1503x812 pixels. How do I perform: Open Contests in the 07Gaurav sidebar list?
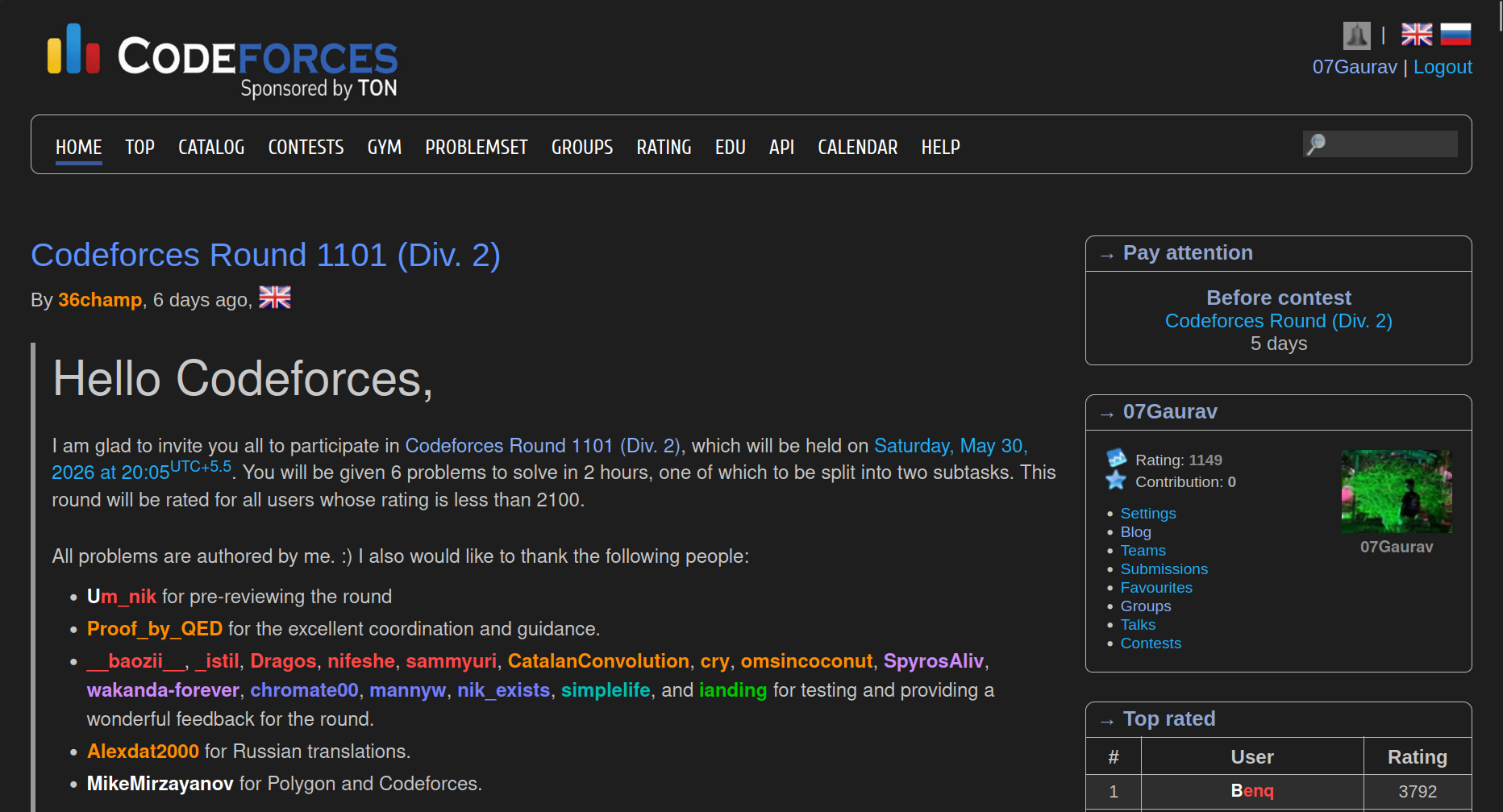[1151, 643]
